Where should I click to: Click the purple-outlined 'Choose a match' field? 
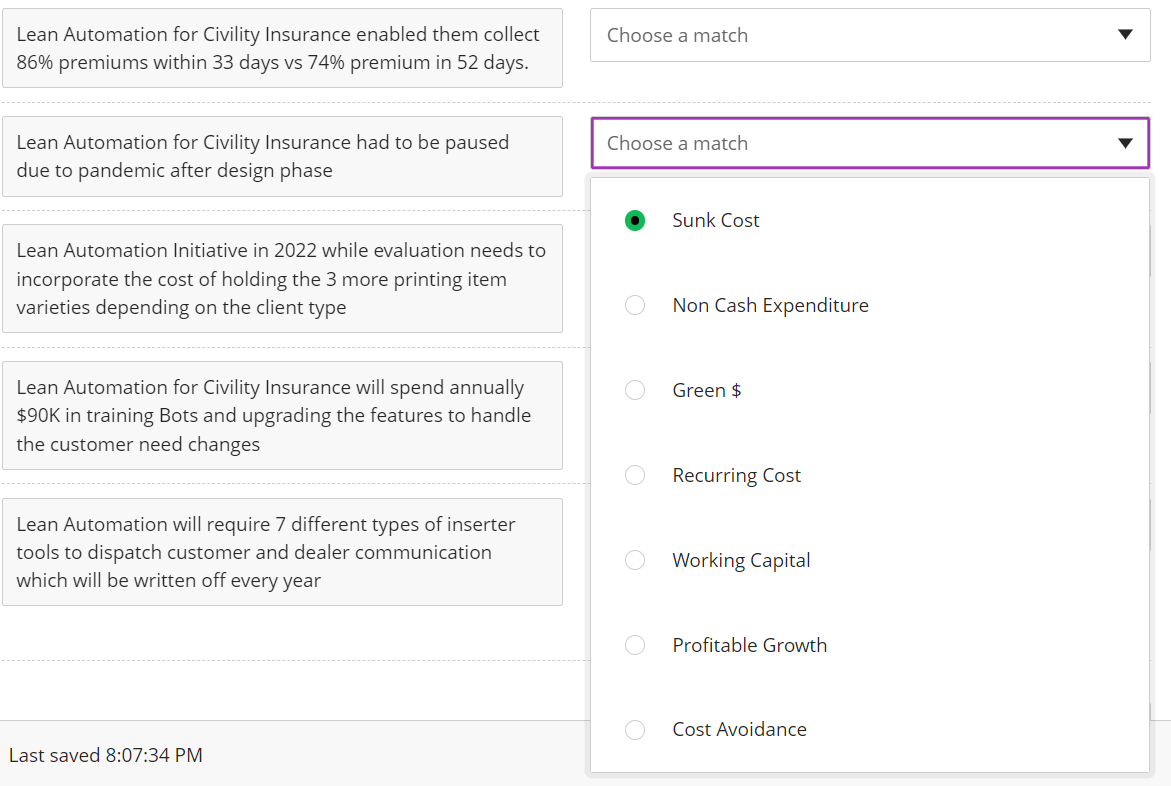coord(850,143)
